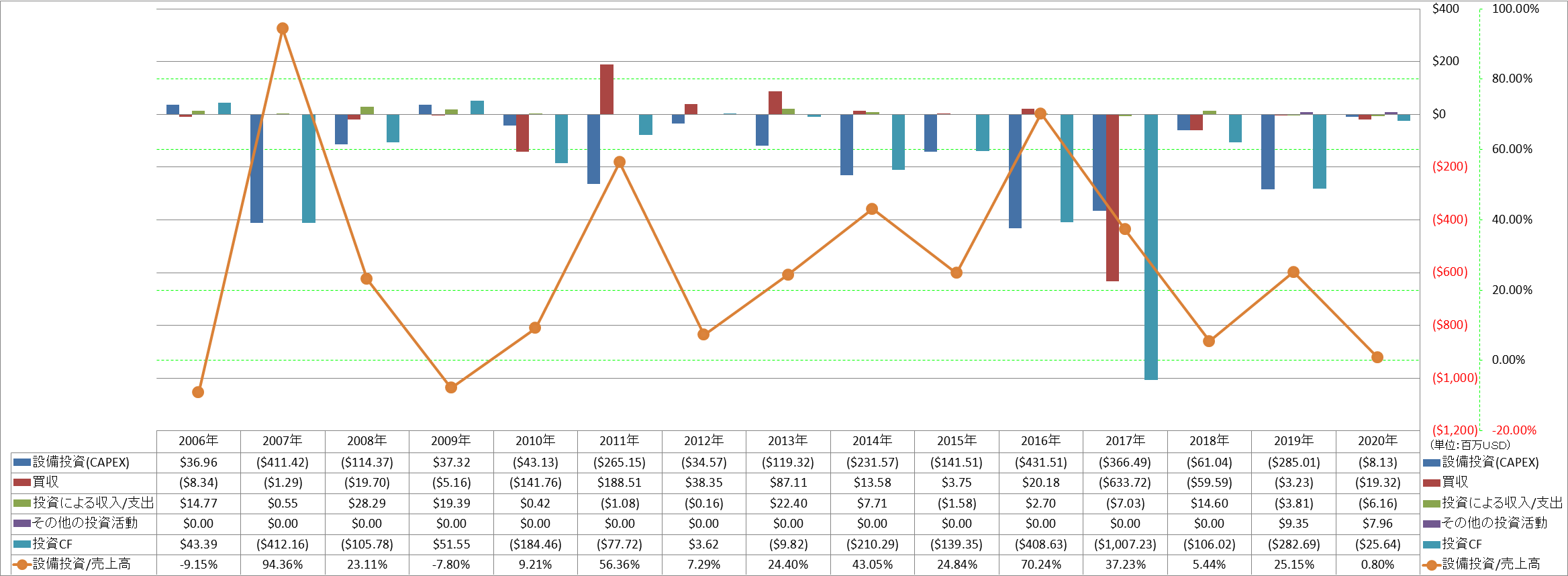The height and width of the screenshot is (576, 1568).
Task: Click the 投資による収入/支出 value $28.29 for 2008年
Action: point(366,503)
